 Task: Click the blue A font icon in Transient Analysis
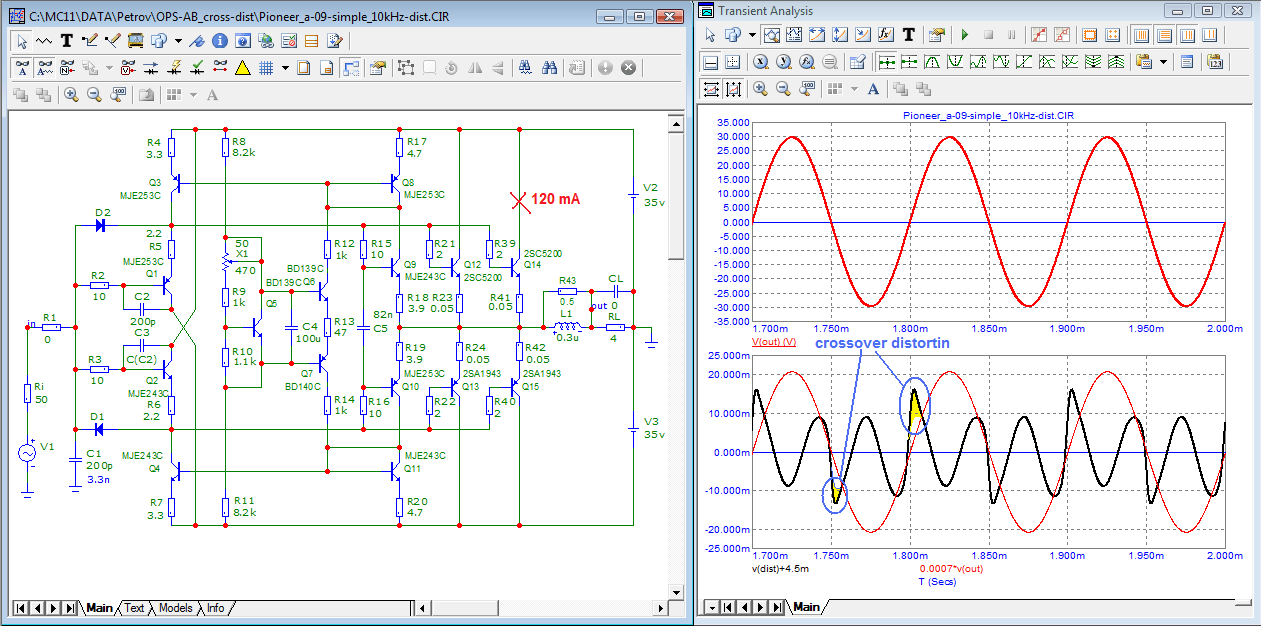tap(873, 89)
